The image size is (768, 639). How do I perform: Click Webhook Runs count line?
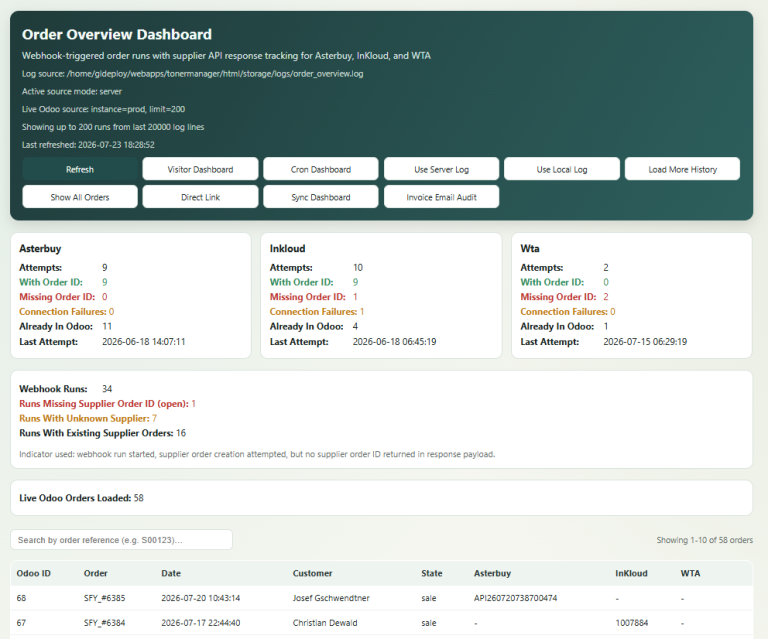[66, 389]
